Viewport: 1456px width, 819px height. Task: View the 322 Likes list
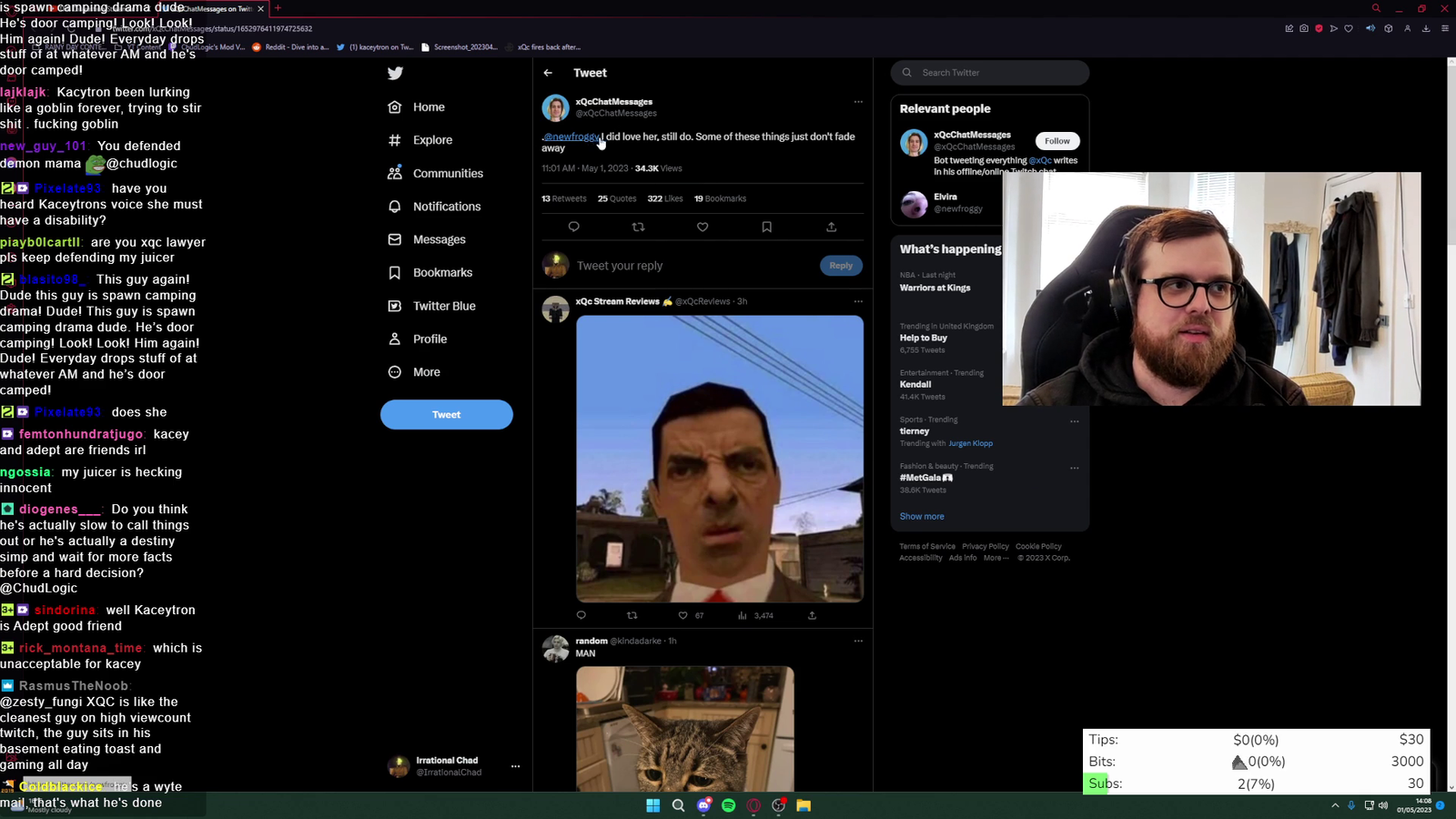[665, 198]
